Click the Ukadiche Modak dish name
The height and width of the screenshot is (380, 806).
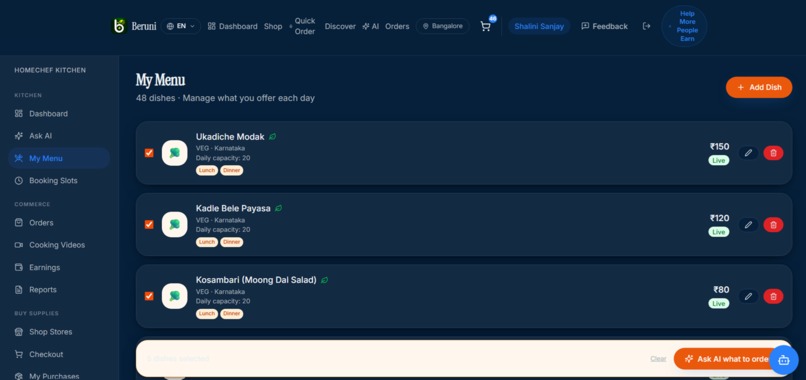tap(230, 137)
